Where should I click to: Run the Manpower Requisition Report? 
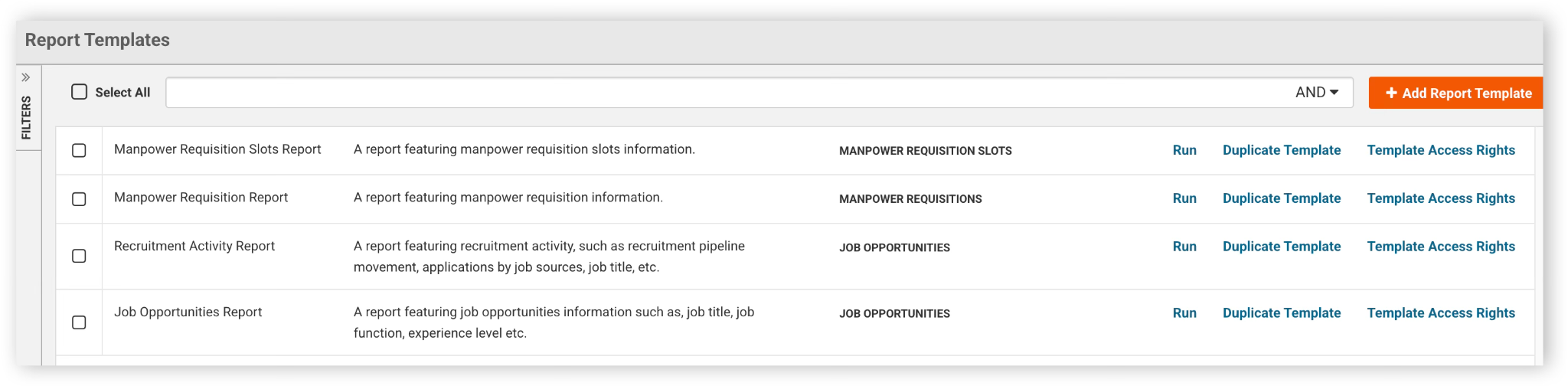point(1184,198)
